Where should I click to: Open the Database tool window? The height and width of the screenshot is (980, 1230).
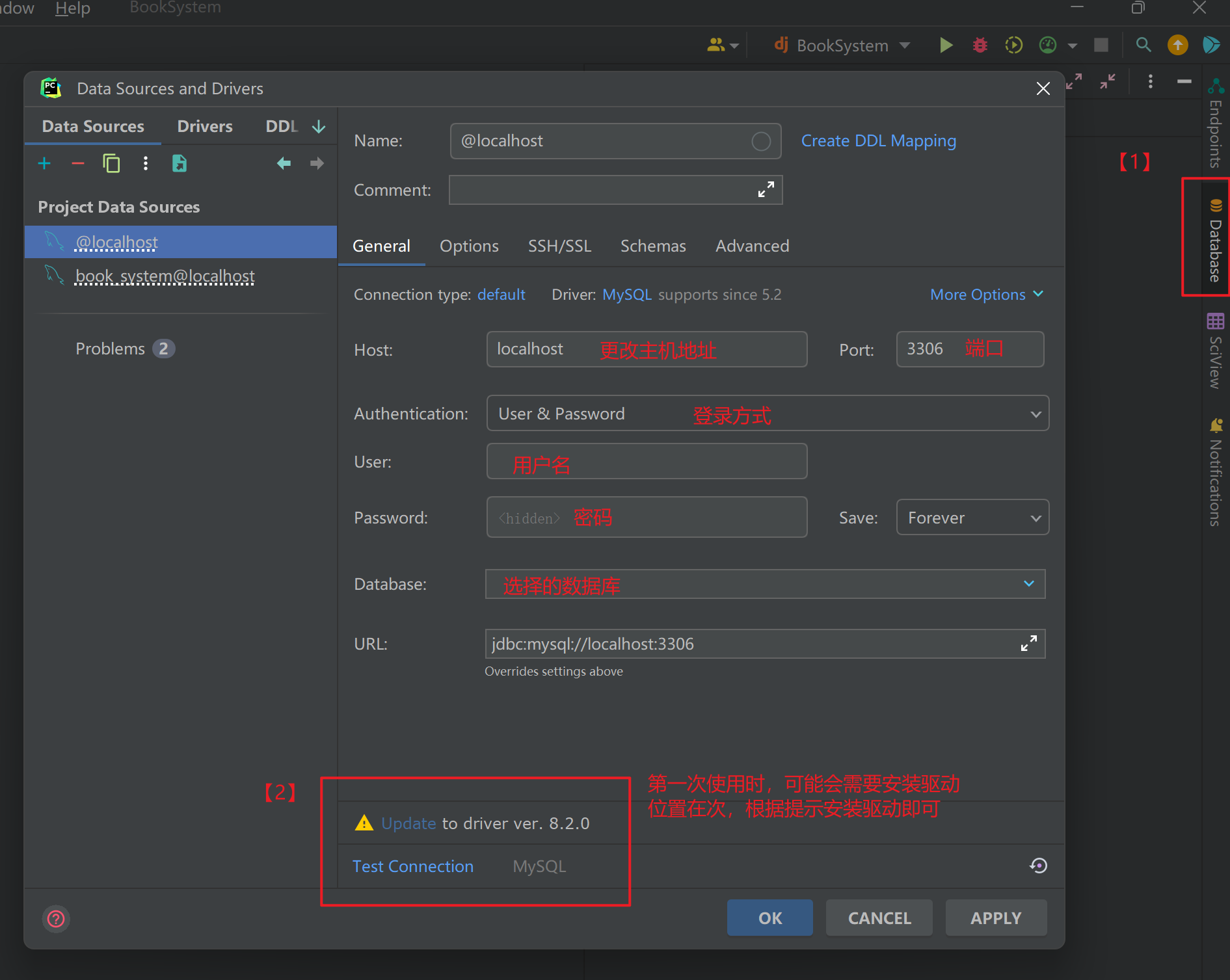point(1215,241)
